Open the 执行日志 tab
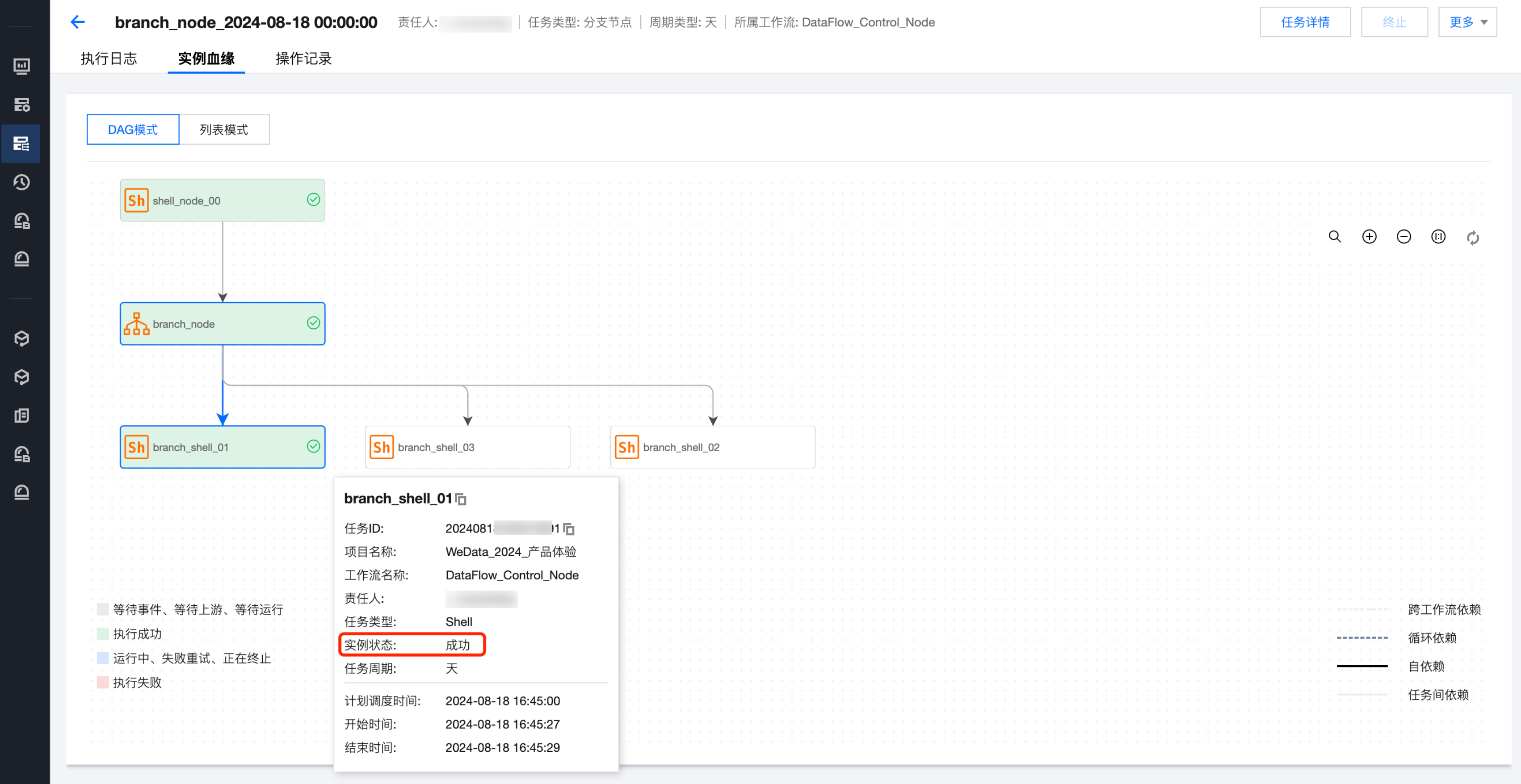The height and width of the screenshot is (784, 1521). pyautogui.click(x=109, y=59)
